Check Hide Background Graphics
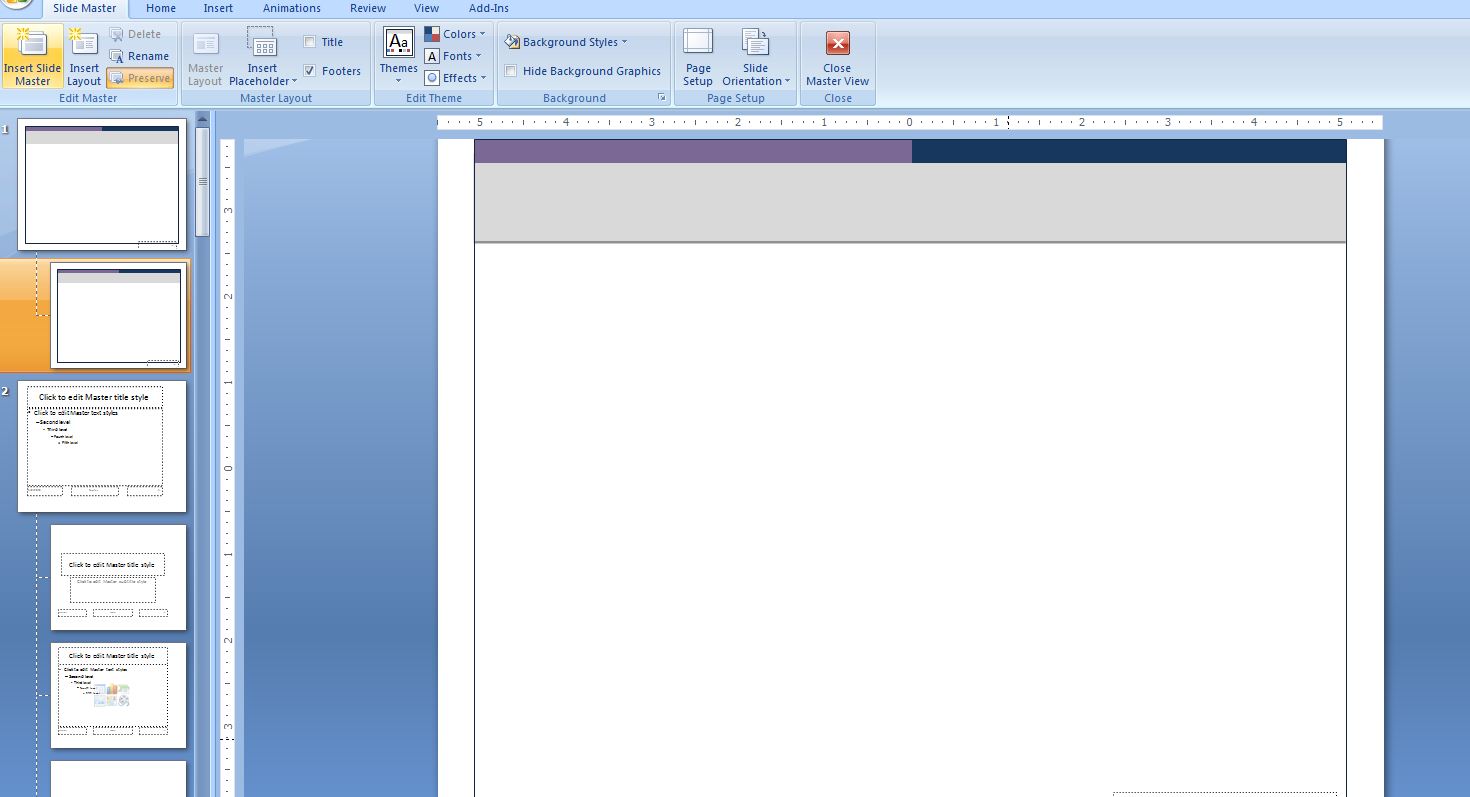The height and width of the screenshot is (797, 1470). tap(511, 71)
